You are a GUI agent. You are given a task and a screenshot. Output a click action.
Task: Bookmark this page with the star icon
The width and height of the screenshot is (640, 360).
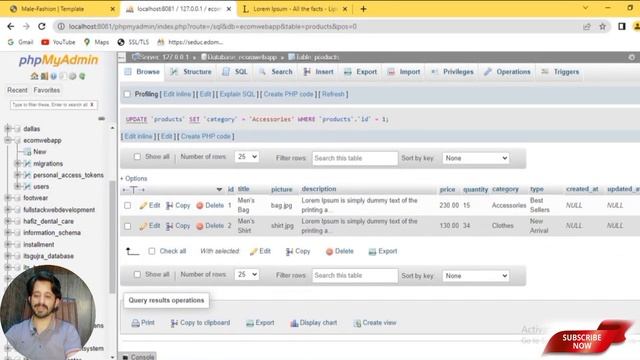pos(602,27)
